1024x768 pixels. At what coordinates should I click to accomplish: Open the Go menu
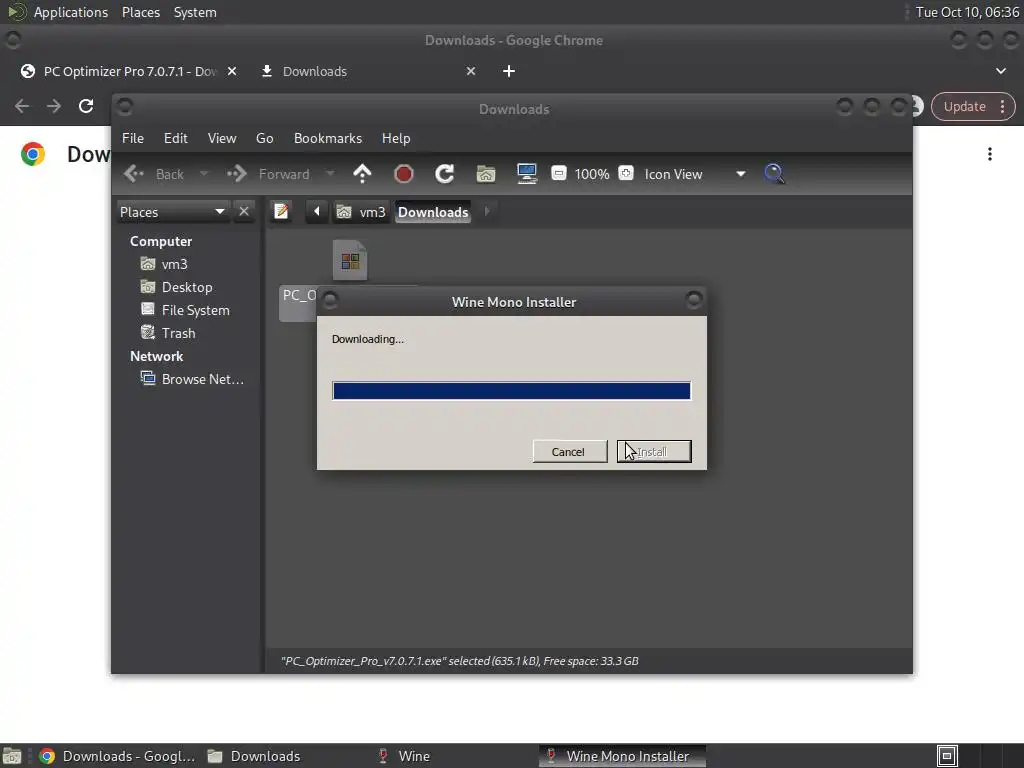click(x=264, y=138)
